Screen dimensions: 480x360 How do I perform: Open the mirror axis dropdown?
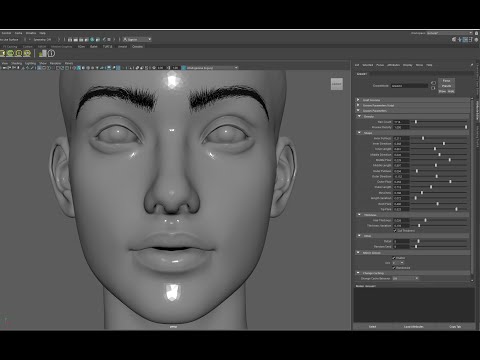point(398,263)
